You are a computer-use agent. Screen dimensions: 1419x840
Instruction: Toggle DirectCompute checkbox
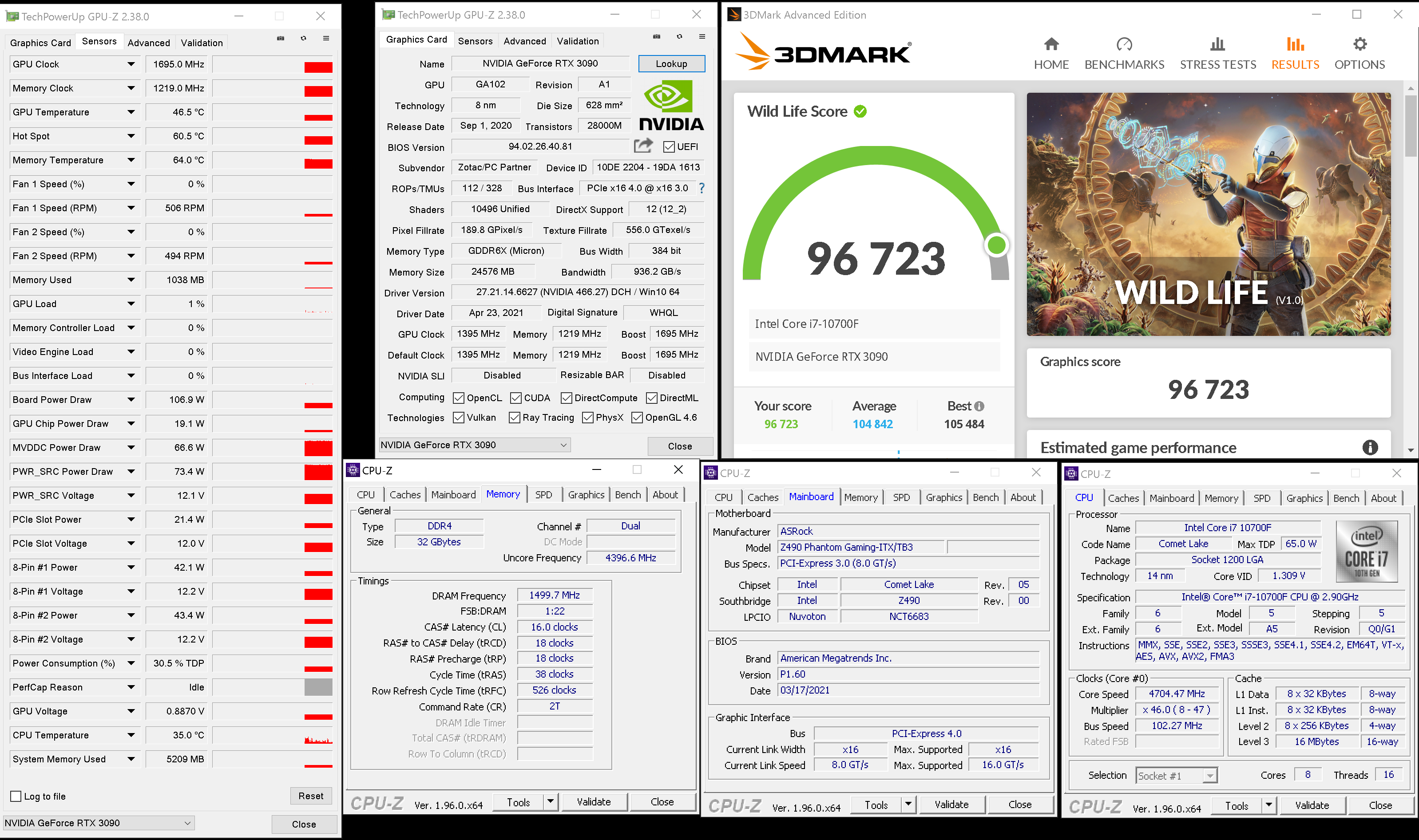pyautogui.click(x=566, y=398)
